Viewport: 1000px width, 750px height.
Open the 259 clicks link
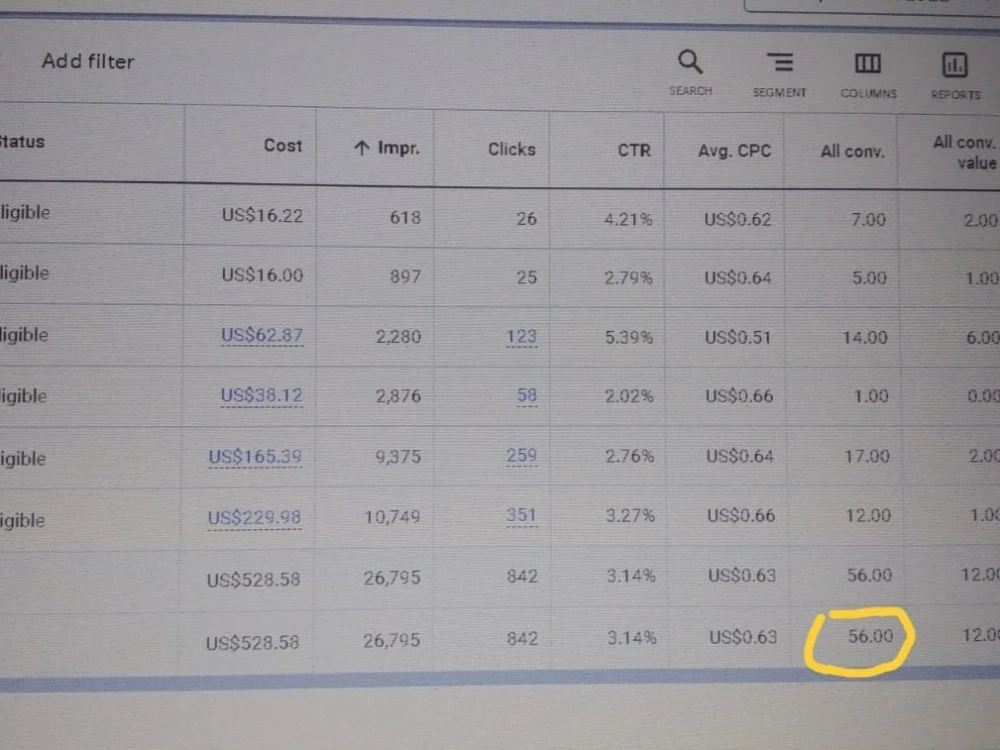point(522,455)
